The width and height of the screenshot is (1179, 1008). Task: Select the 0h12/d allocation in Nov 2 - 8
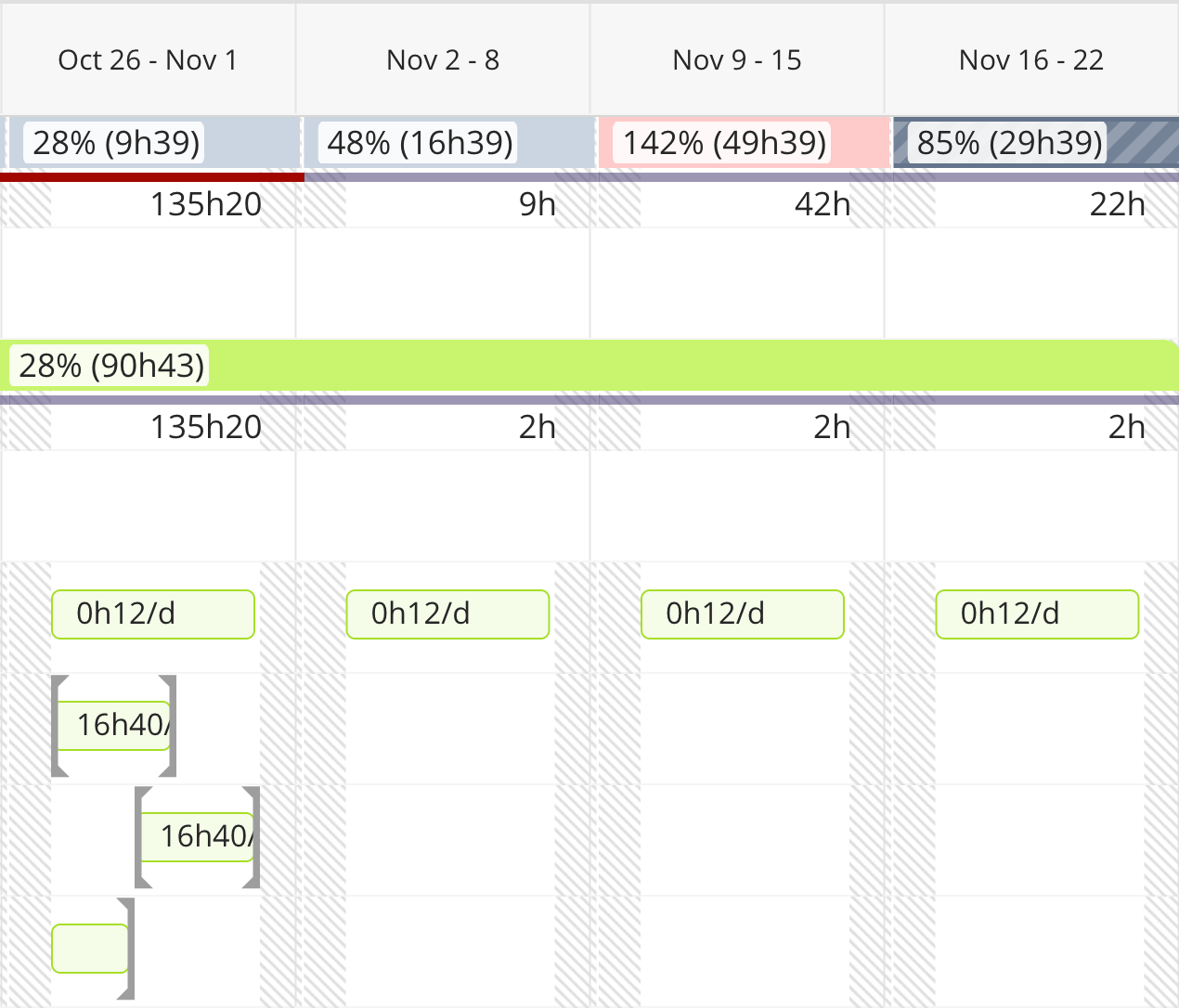click(447, 614)
